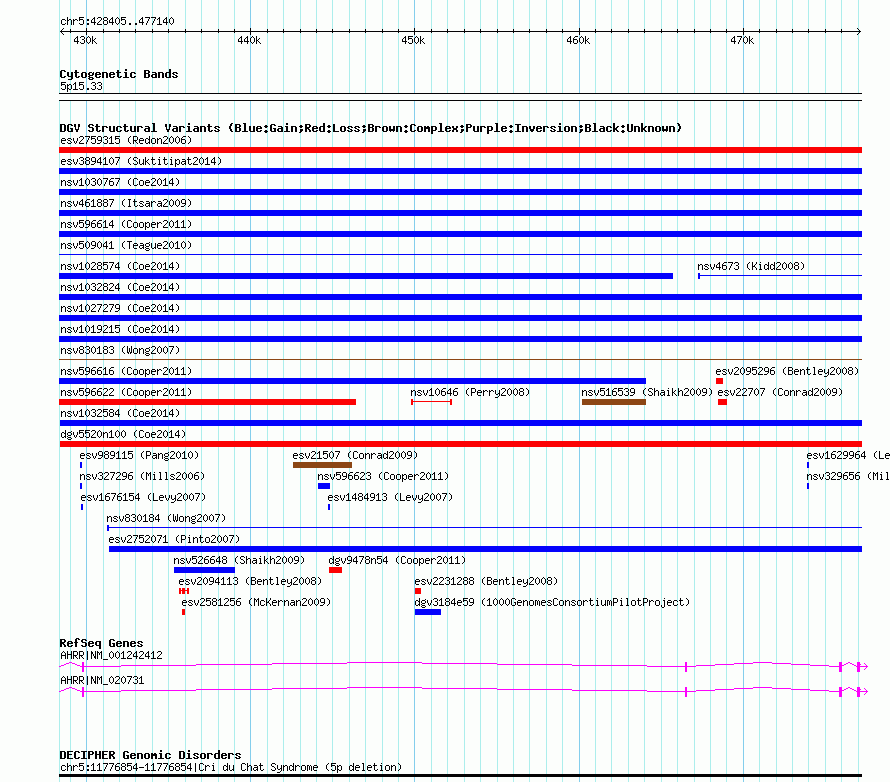Click the esv1484913 (Levy2007) label
890x782 pixels.
click(x=390, y=497)
